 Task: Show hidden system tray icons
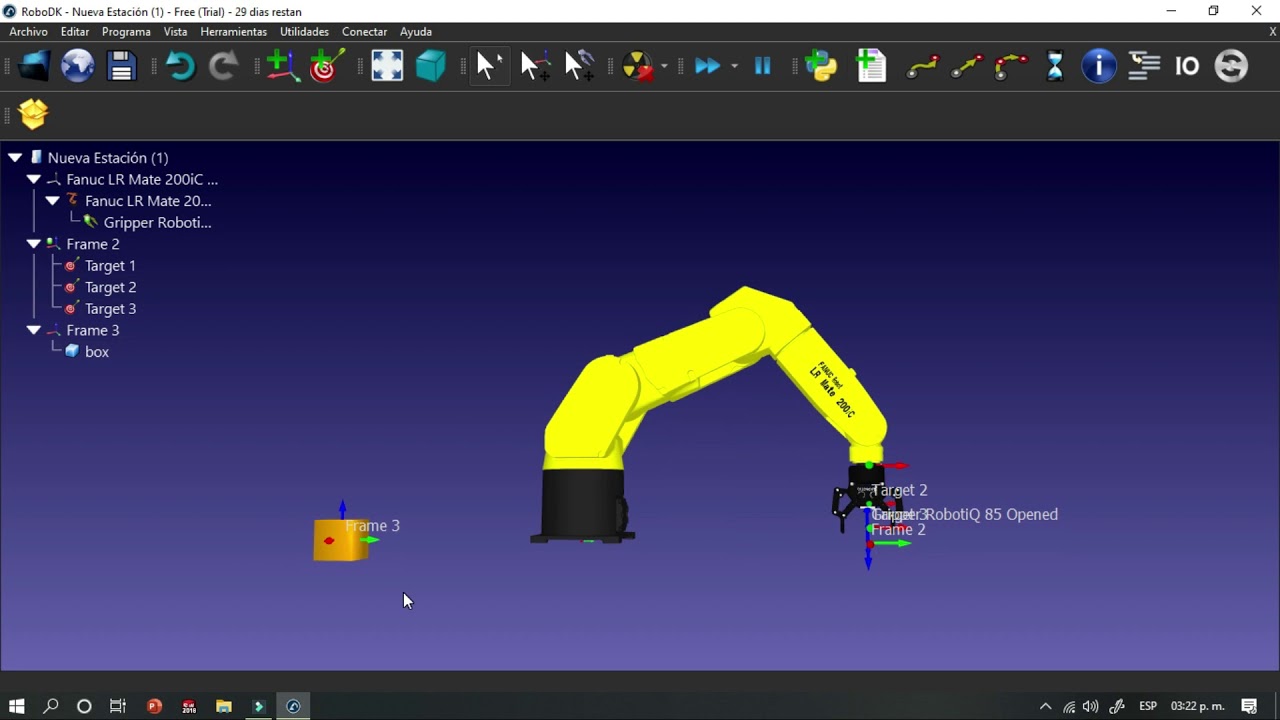coord(1045,706)
